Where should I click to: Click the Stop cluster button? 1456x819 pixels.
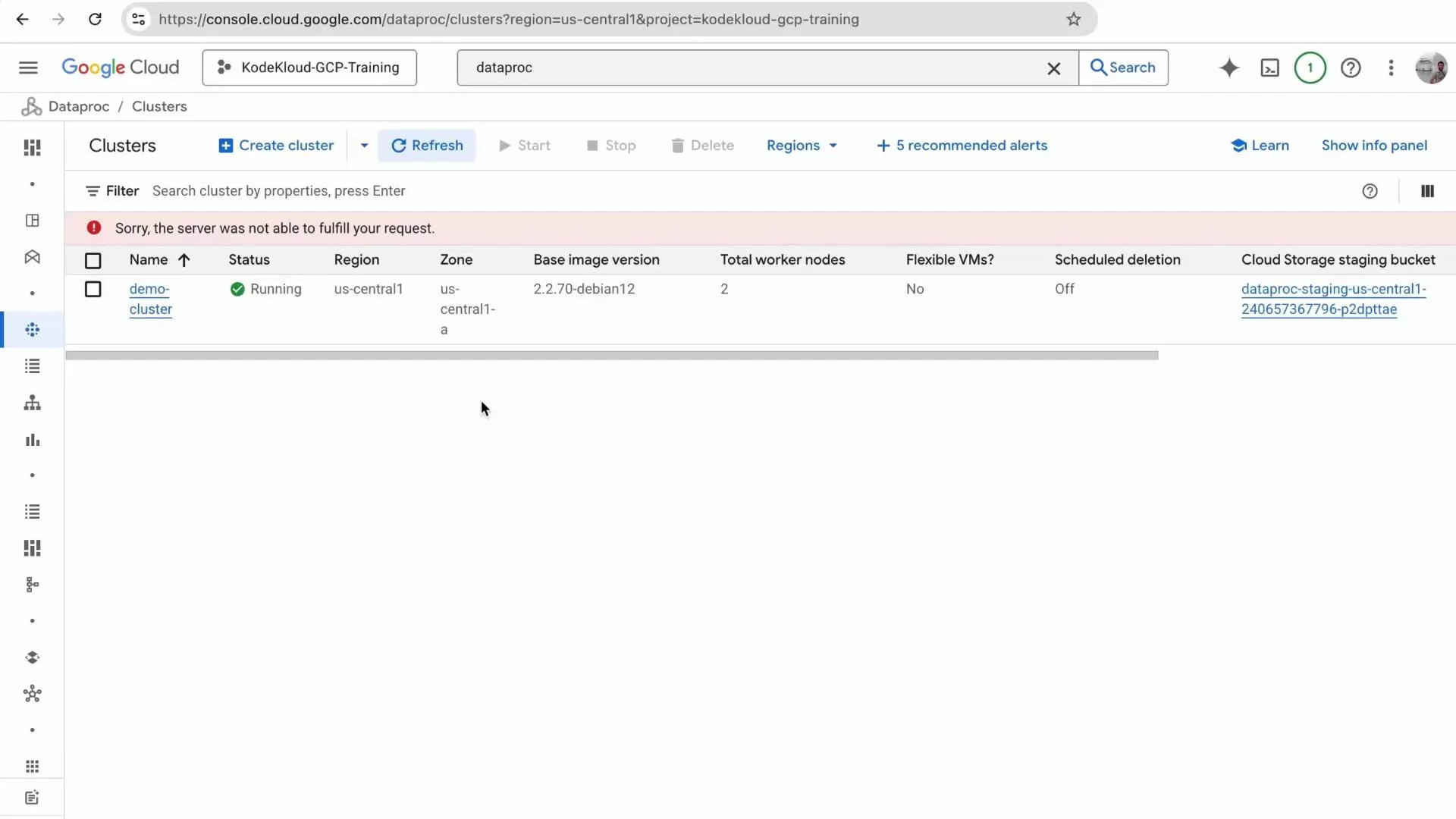click(611, 146)
